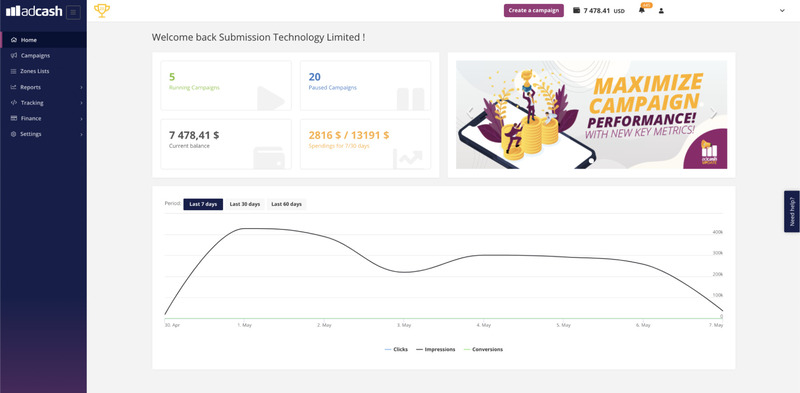Open Home in the sidebar
Screen dimensions: 800x393
(x=43, y=40)
